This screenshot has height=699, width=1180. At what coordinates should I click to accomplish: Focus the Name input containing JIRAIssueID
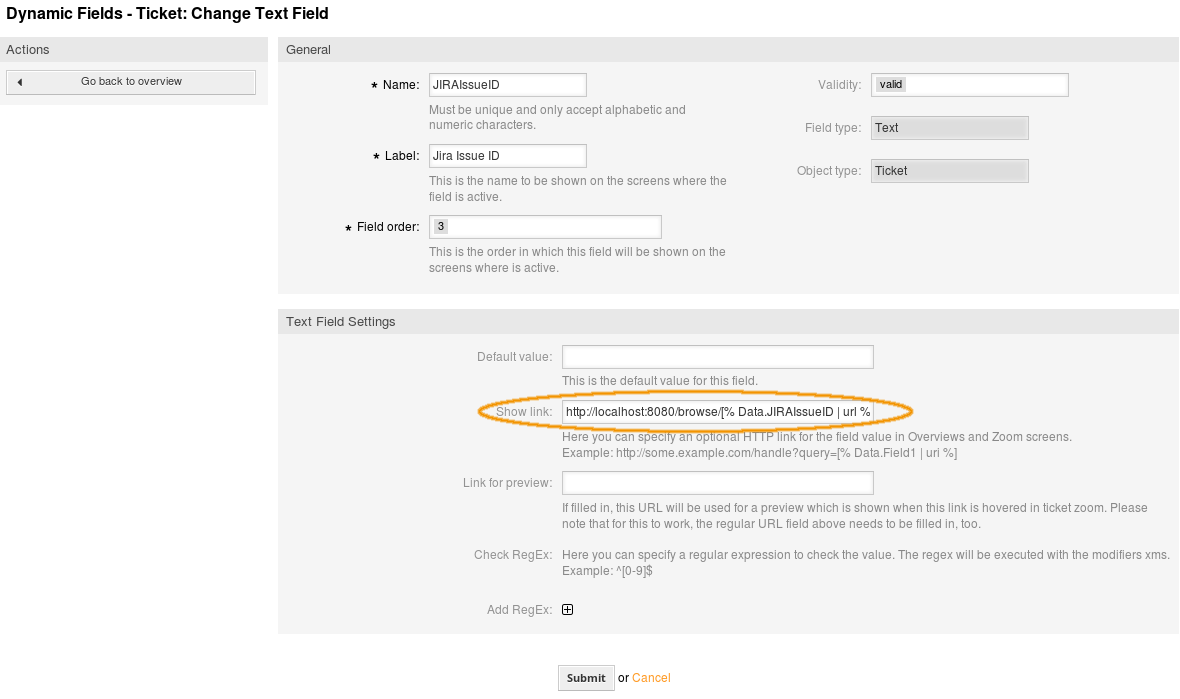(x=507, y=85)
